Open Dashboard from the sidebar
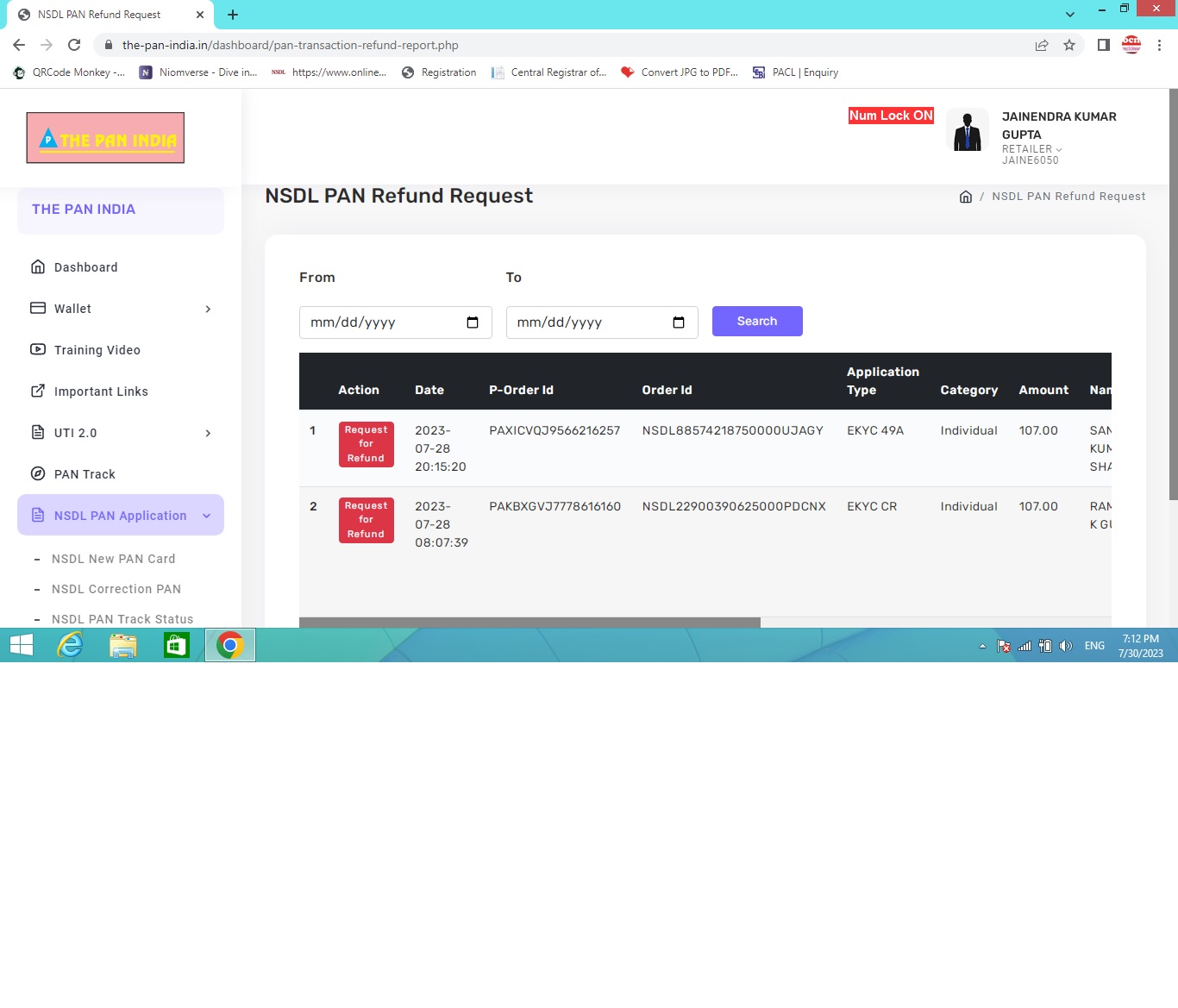Viewport: 1178px width, 1008px height. pos(85,267)
